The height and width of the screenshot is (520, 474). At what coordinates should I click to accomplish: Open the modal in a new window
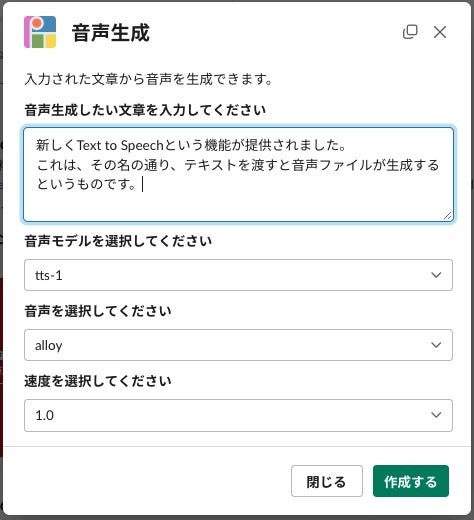click(x=410, y=32)
